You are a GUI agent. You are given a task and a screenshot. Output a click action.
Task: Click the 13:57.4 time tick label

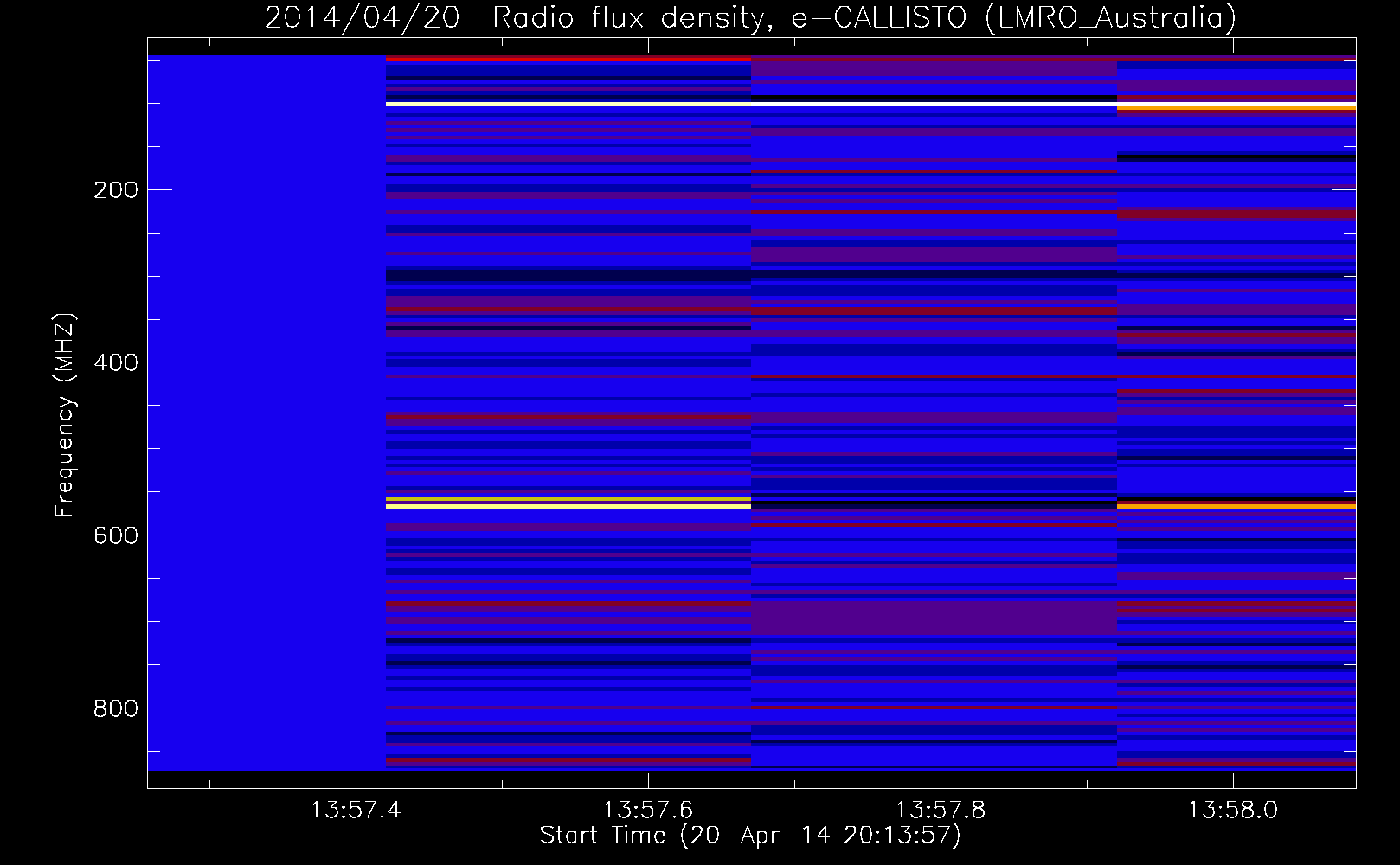coord(356,811)
